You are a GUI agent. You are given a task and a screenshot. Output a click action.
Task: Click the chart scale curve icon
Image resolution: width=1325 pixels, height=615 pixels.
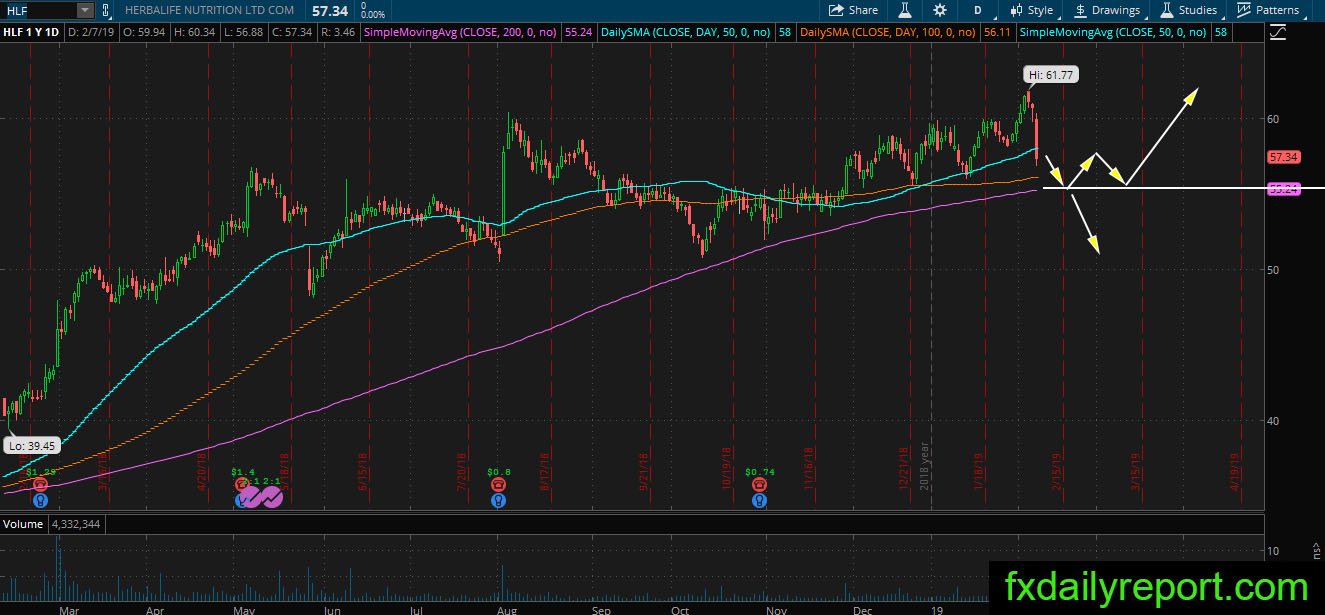[x=1277, y=32]
